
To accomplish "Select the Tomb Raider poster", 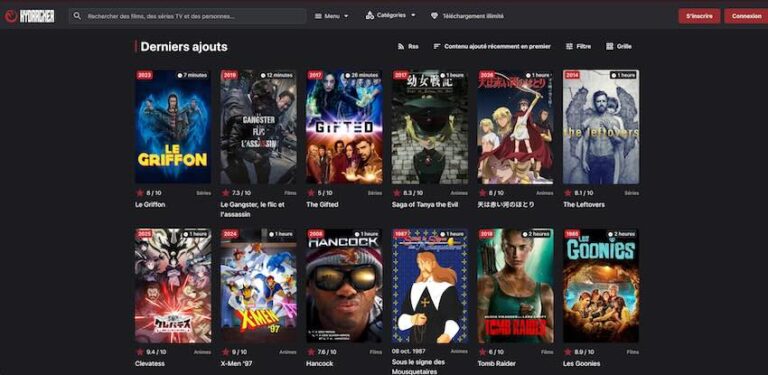I will (515, 285).
